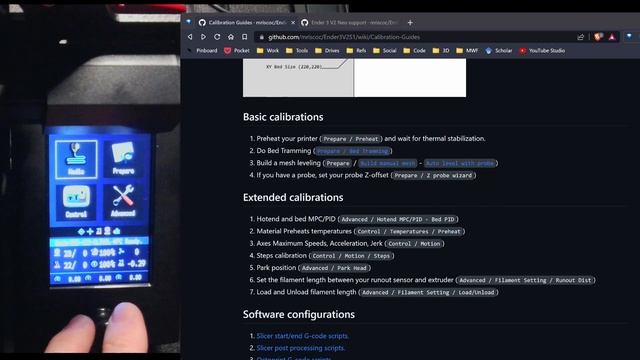Screen dimensions: 640x360
Task: Open the Brave Shields lion icon
Action: pos(598,37)
